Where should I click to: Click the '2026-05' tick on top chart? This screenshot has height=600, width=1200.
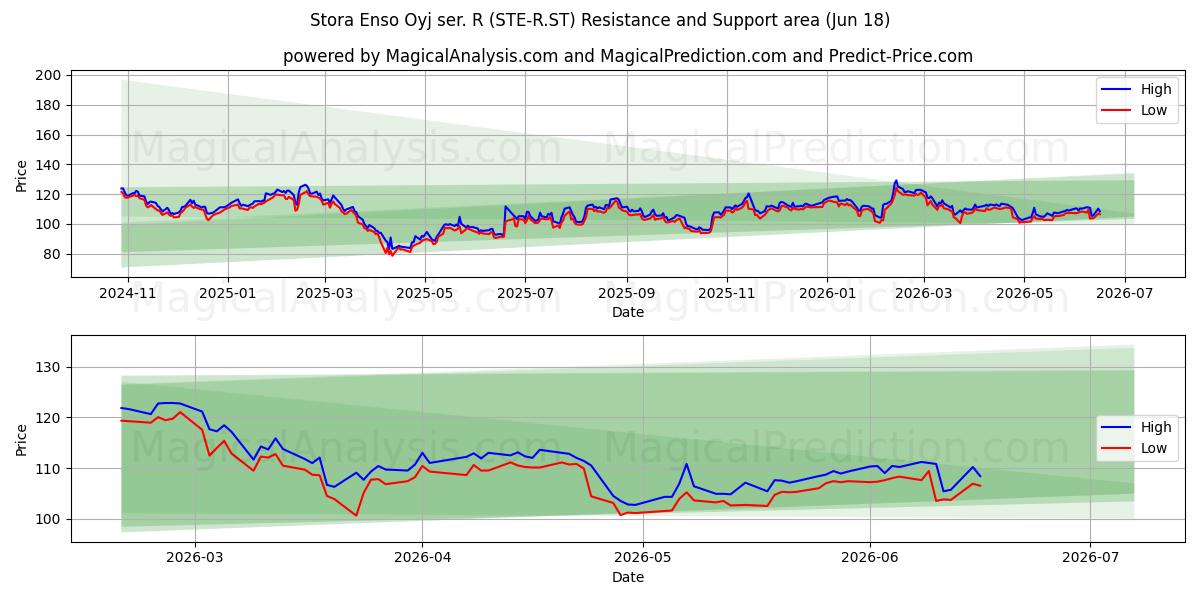pos(1024,295)
